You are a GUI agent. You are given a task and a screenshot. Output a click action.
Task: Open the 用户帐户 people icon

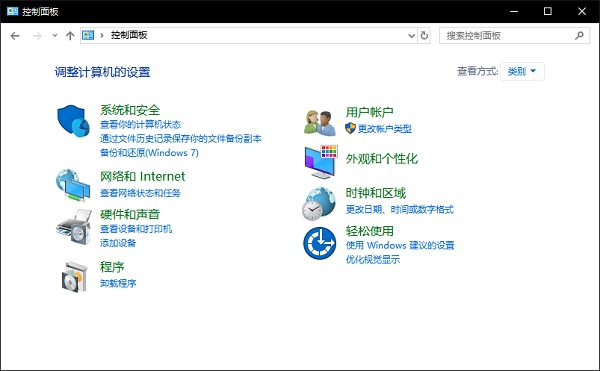(320, 123)
